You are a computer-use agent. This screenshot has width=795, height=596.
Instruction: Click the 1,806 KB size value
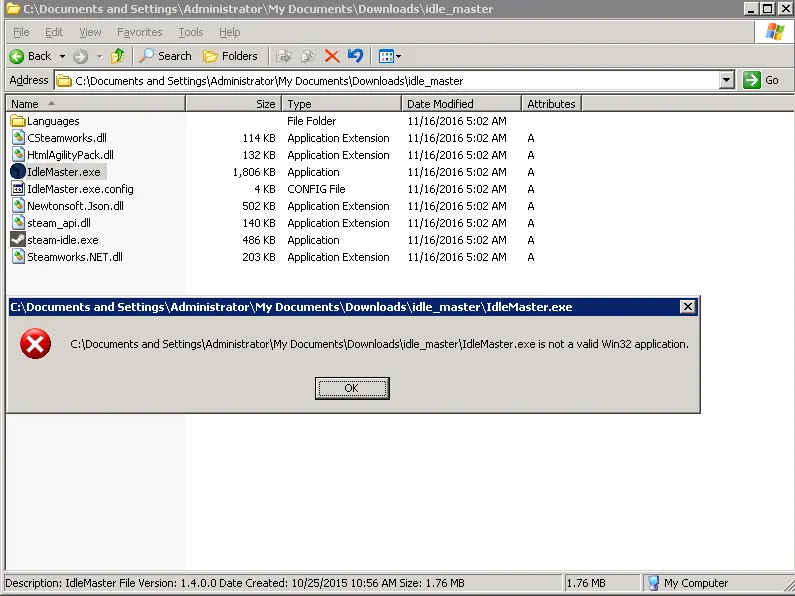[x=254, y=172]
